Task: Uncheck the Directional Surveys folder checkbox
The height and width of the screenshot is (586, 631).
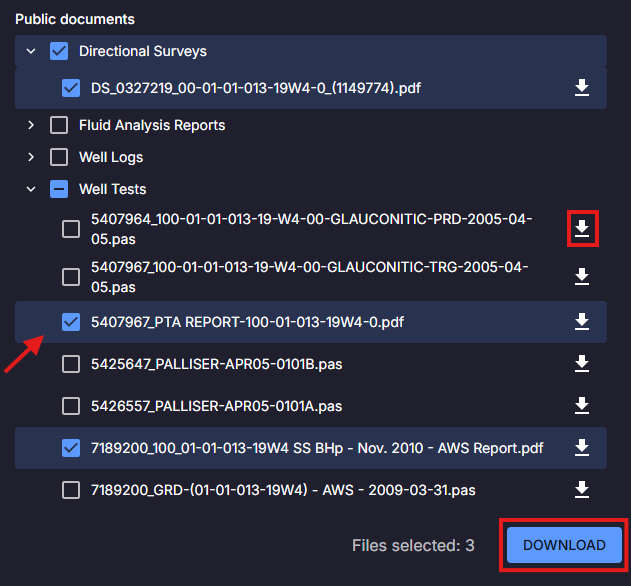Action: pyautogui.click(x=59, y=51)
